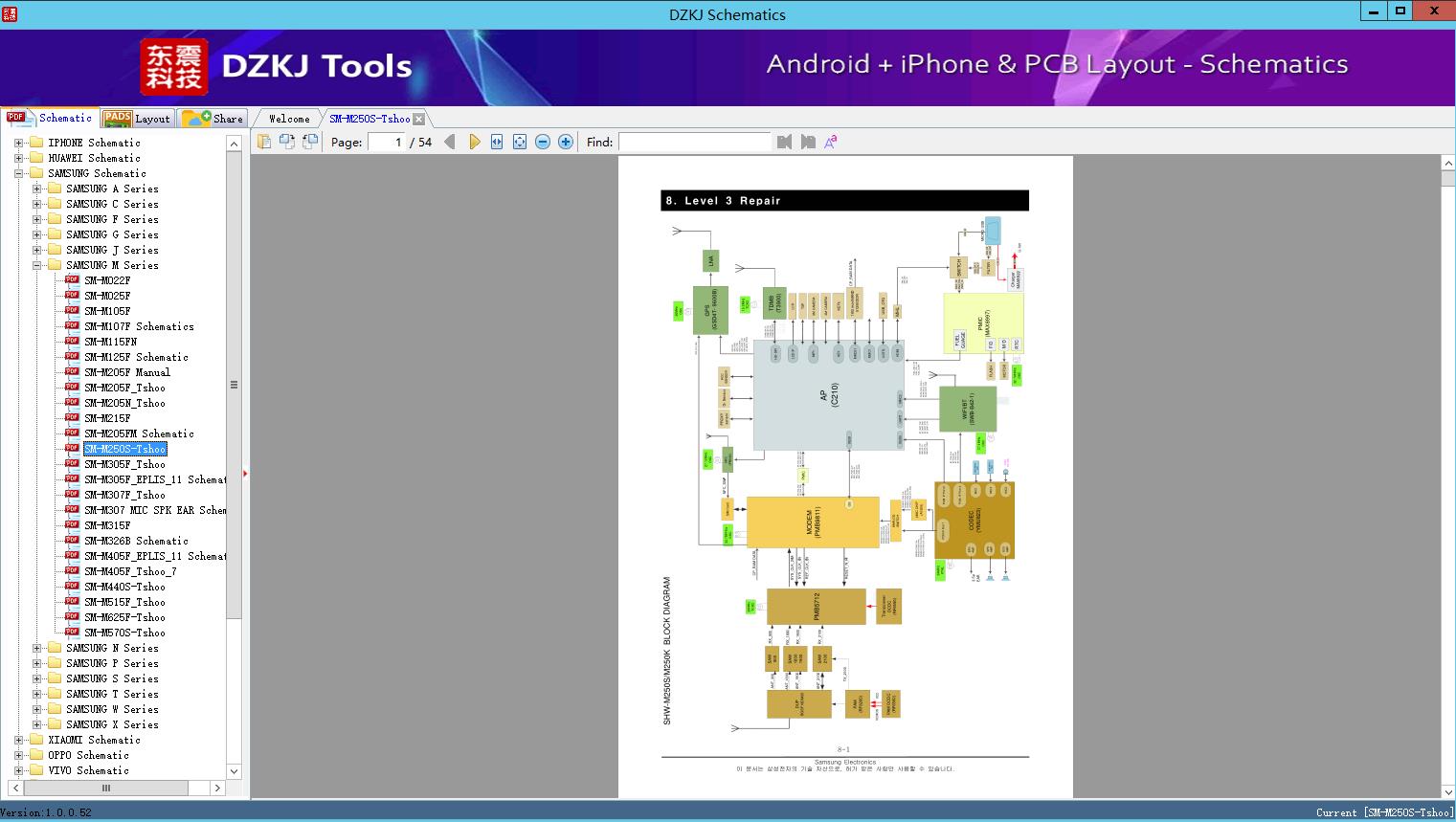Expand the SAMSUNG A Series node
The height and width of the screenshot is (822, 1456).
coord(36,189)
